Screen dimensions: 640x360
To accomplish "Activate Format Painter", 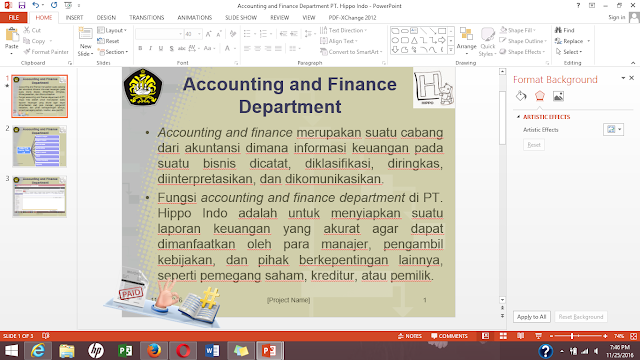I will (46, 52).
